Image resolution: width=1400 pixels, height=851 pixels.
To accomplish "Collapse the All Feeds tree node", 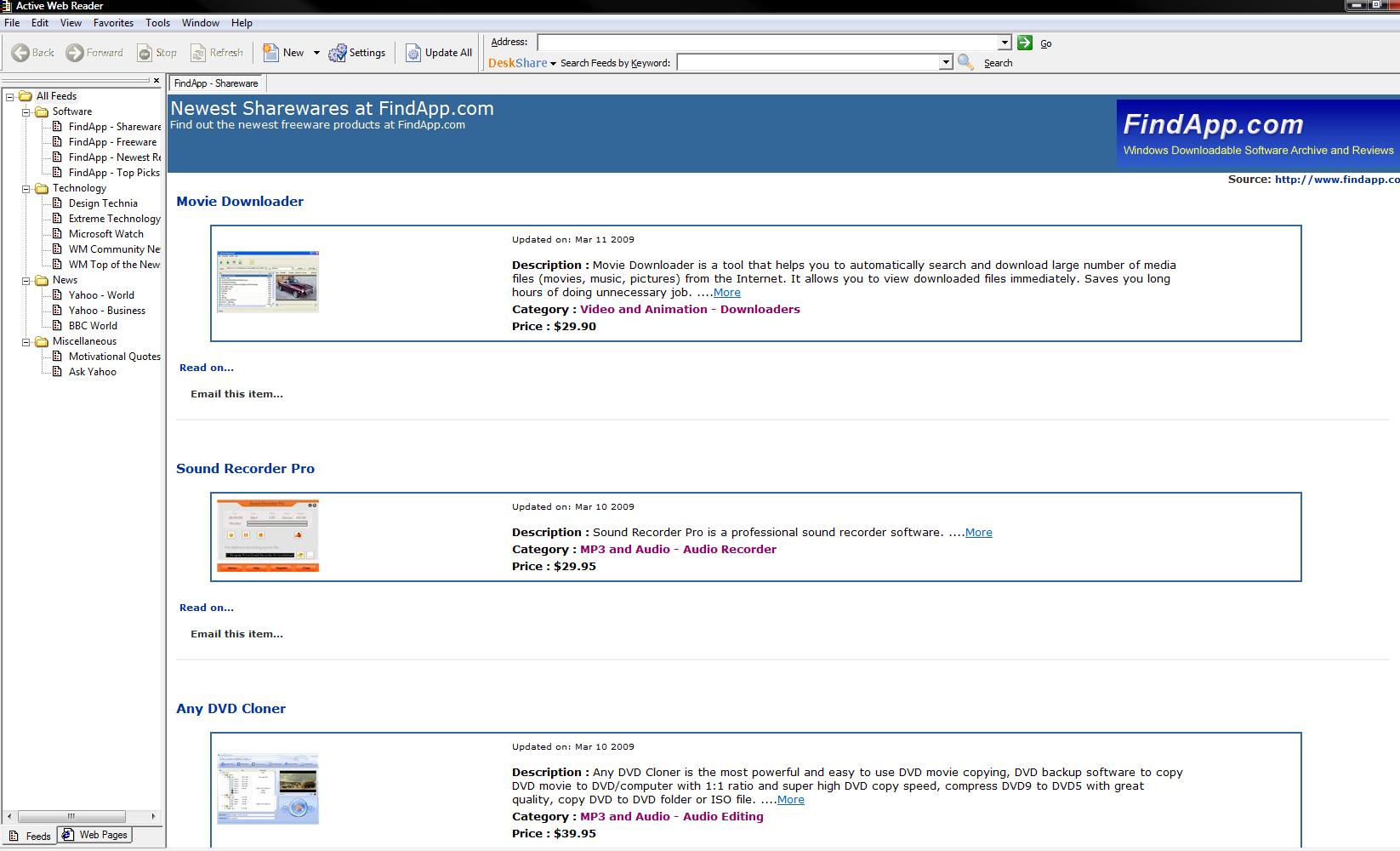I will (10, 96).
